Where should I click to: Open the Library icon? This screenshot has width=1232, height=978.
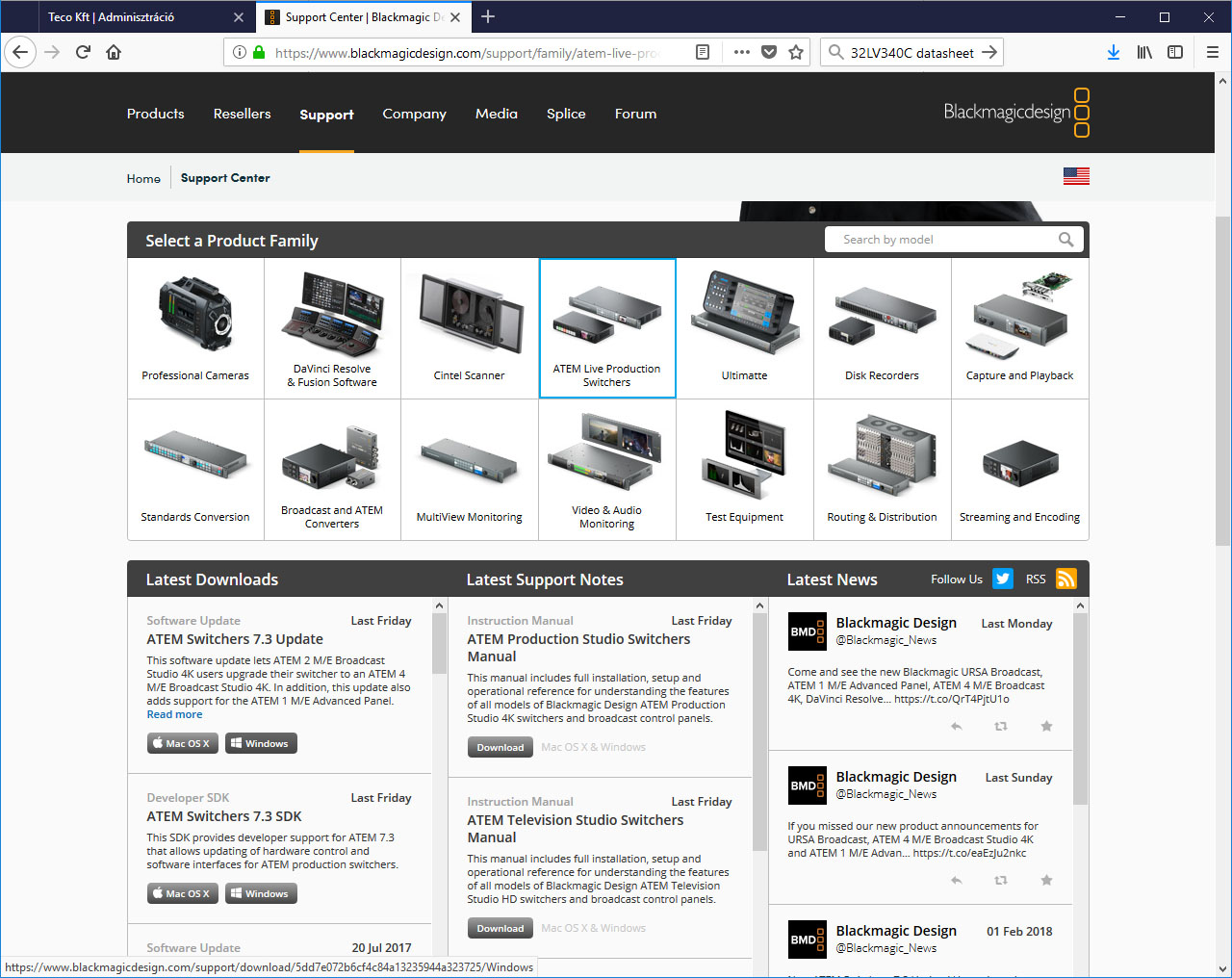pyautogui.click(x=1144, y=52)
